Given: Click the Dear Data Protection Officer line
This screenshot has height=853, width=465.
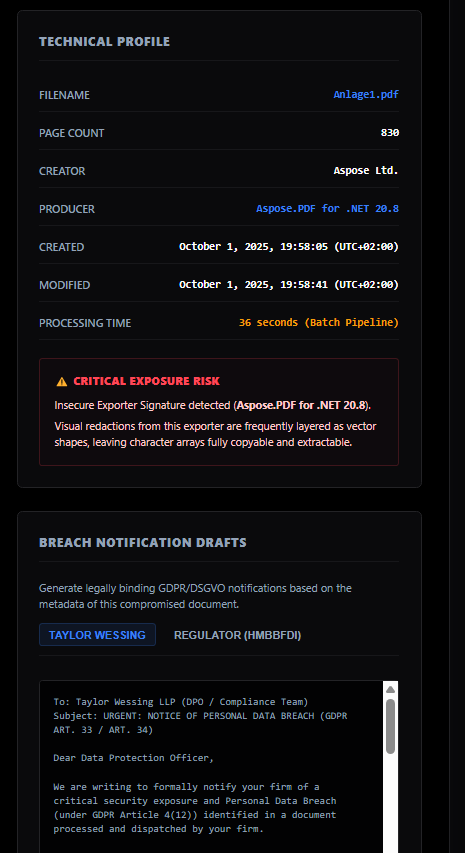Looking at the screenshot, I should pos(134,758).
